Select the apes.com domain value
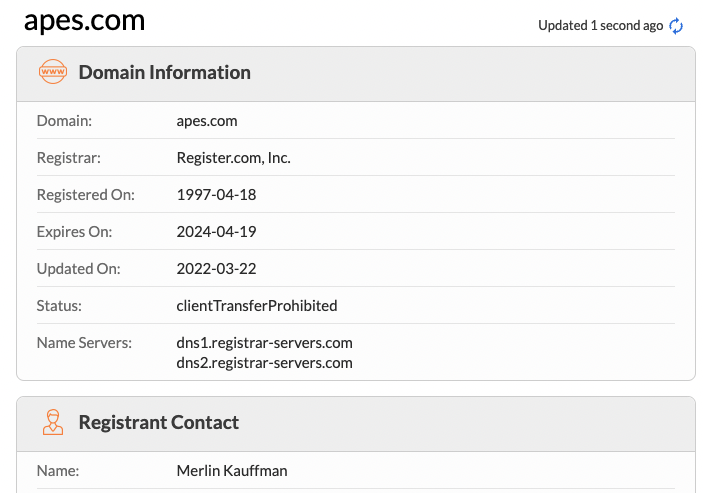 [207, 121]
